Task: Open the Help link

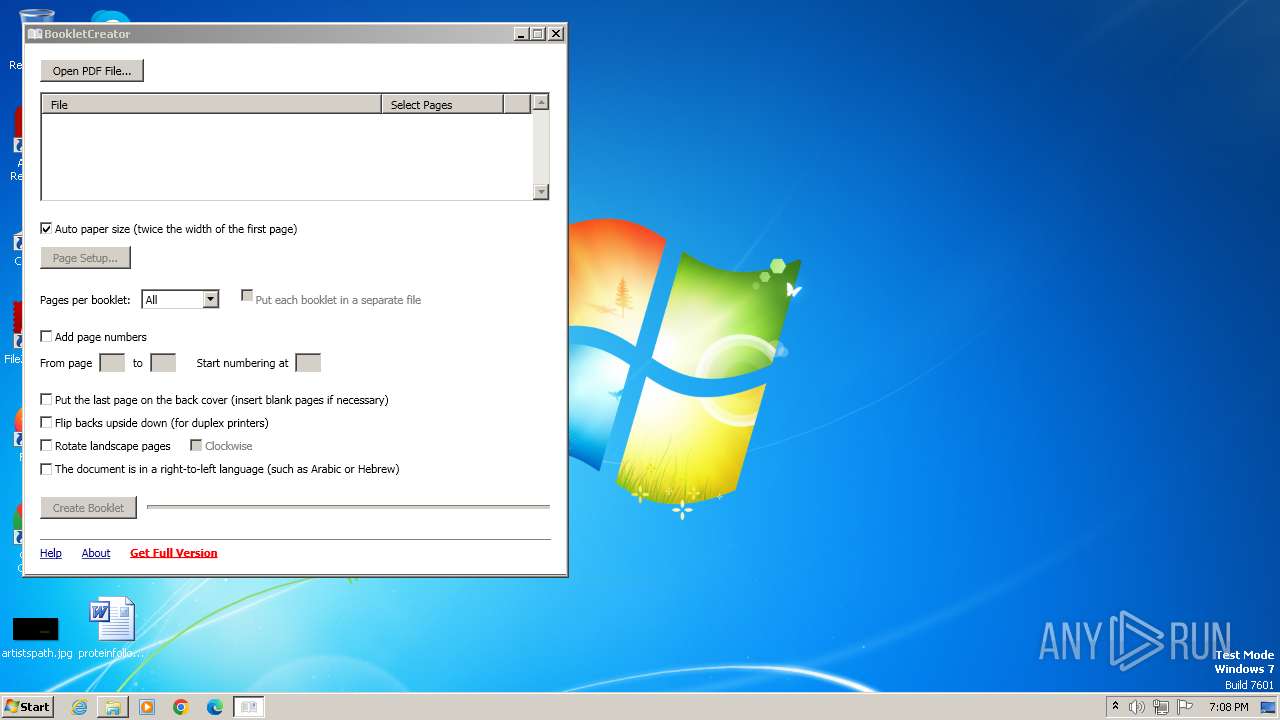Action: coord(51,553)
